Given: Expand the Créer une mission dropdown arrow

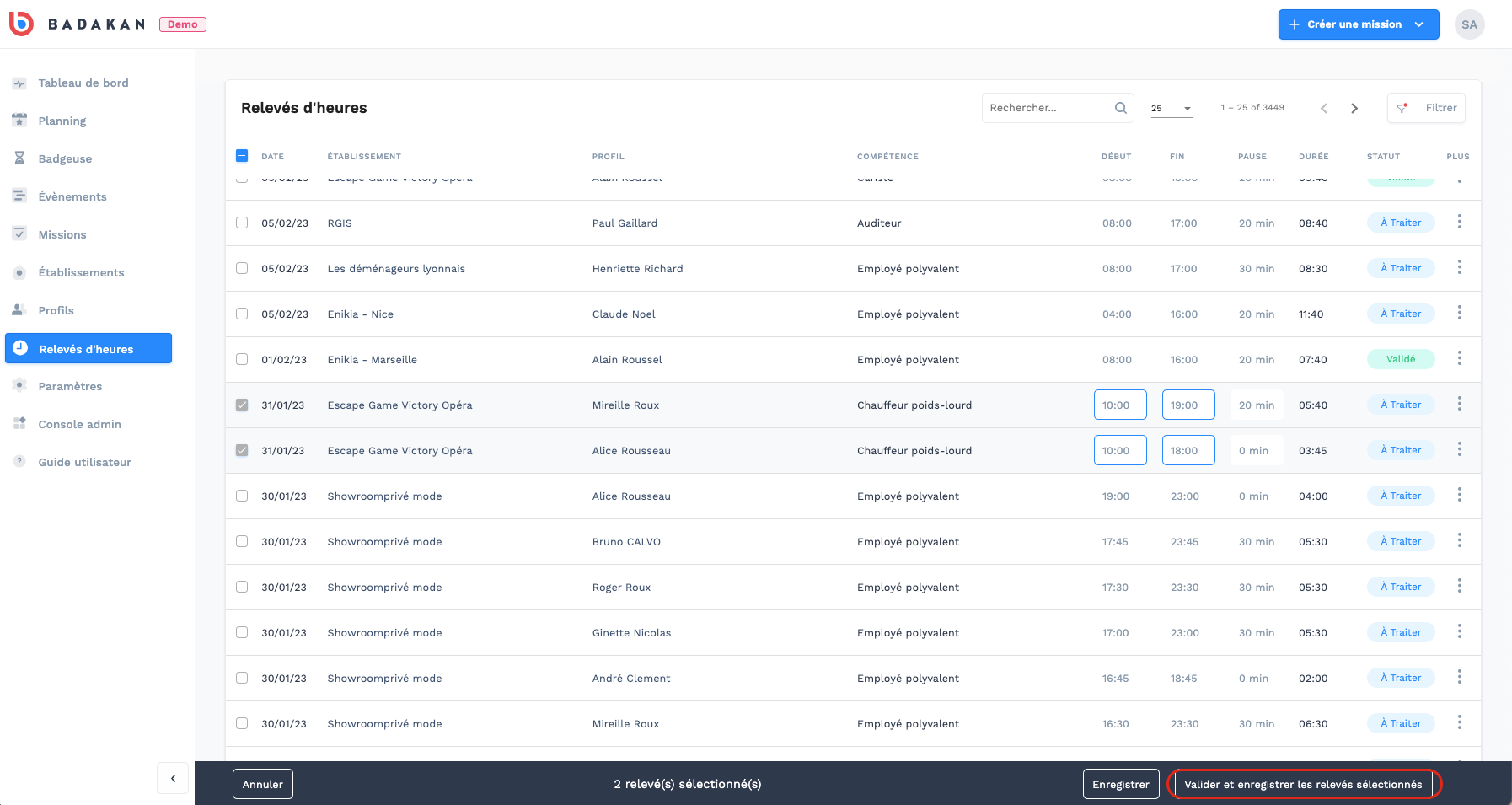Looking at the screenshot, I should coord(1419,24).
